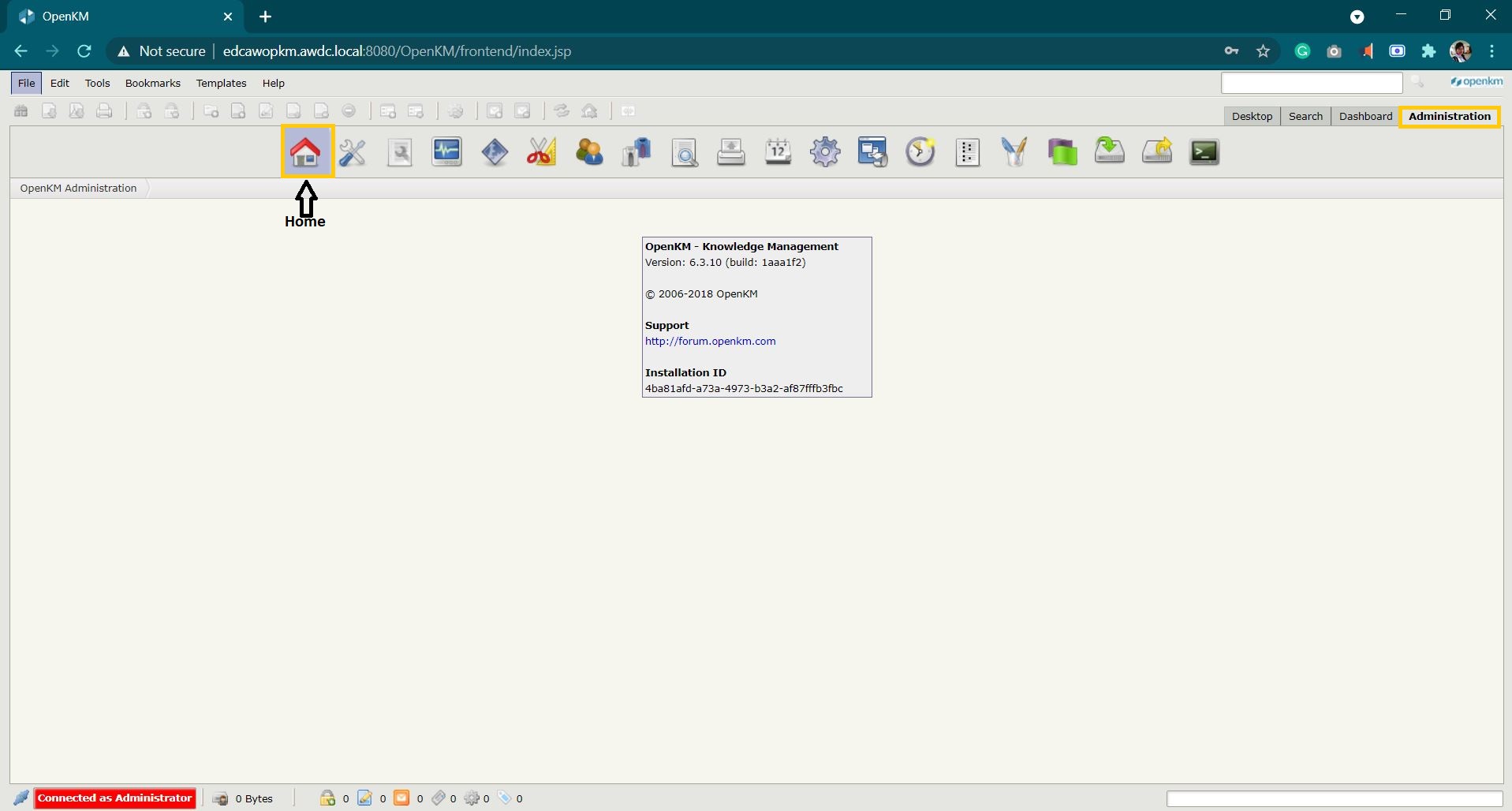Click the 0 Bytes status text
The image size is (1512, 811).
pos(254,798)
